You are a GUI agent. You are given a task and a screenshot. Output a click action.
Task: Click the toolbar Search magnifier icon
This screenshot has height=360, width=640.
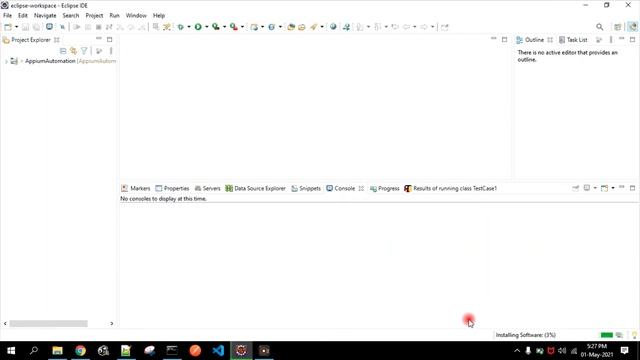click(x=599, y=27)
